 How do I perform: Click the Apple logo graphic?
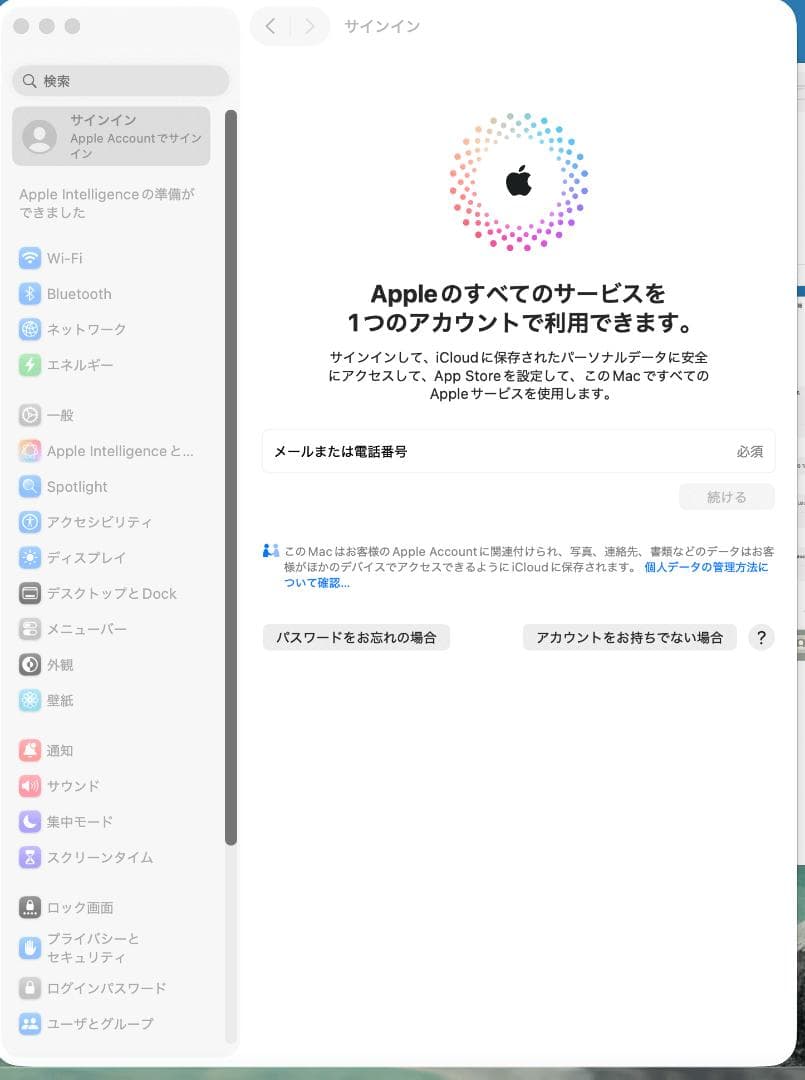click(519, 182)
